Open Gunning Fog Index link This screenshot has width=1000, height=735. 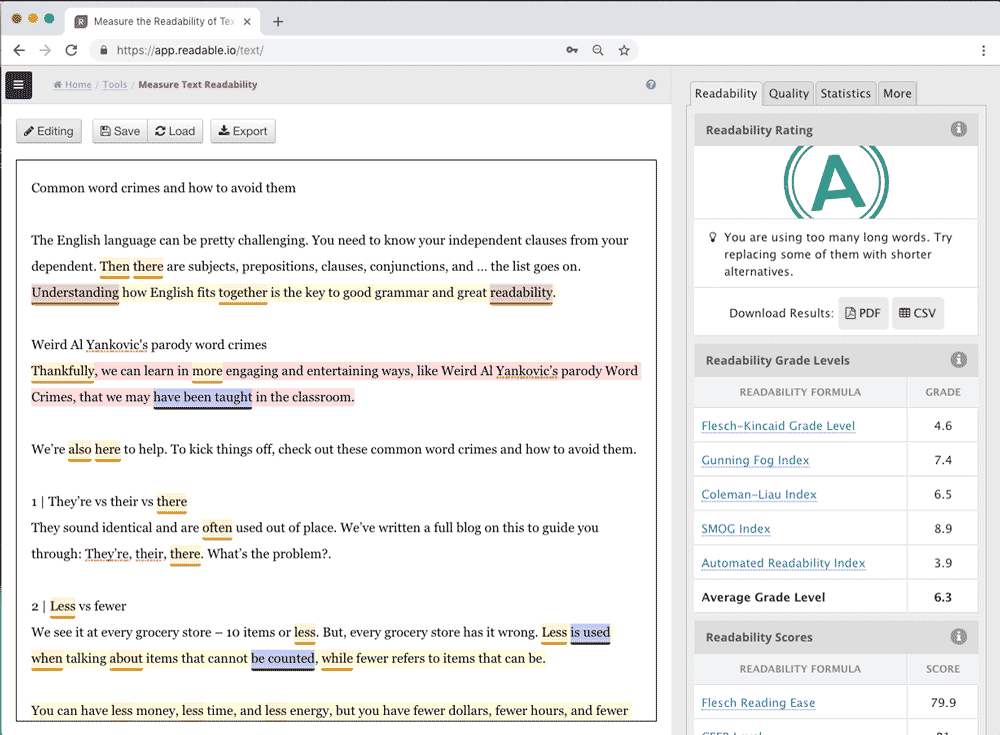[755, 460]
